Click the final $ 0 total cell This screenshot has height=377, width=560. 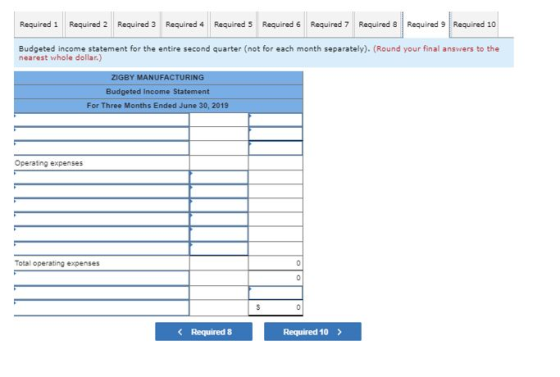pos(275,307)
